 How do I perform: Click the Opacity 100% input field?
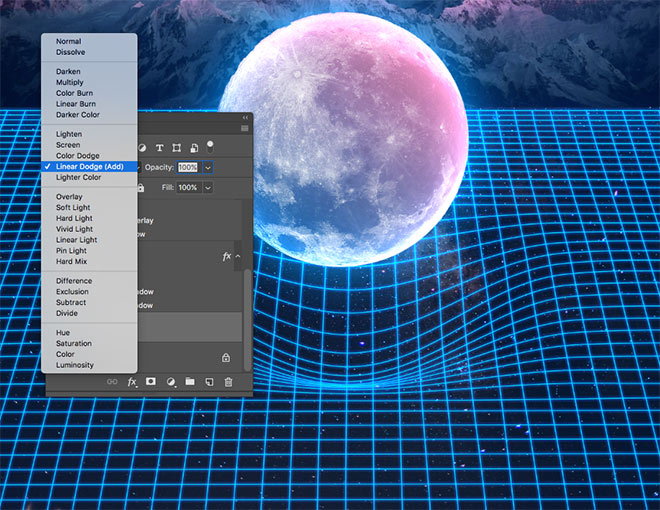(188, 167)
